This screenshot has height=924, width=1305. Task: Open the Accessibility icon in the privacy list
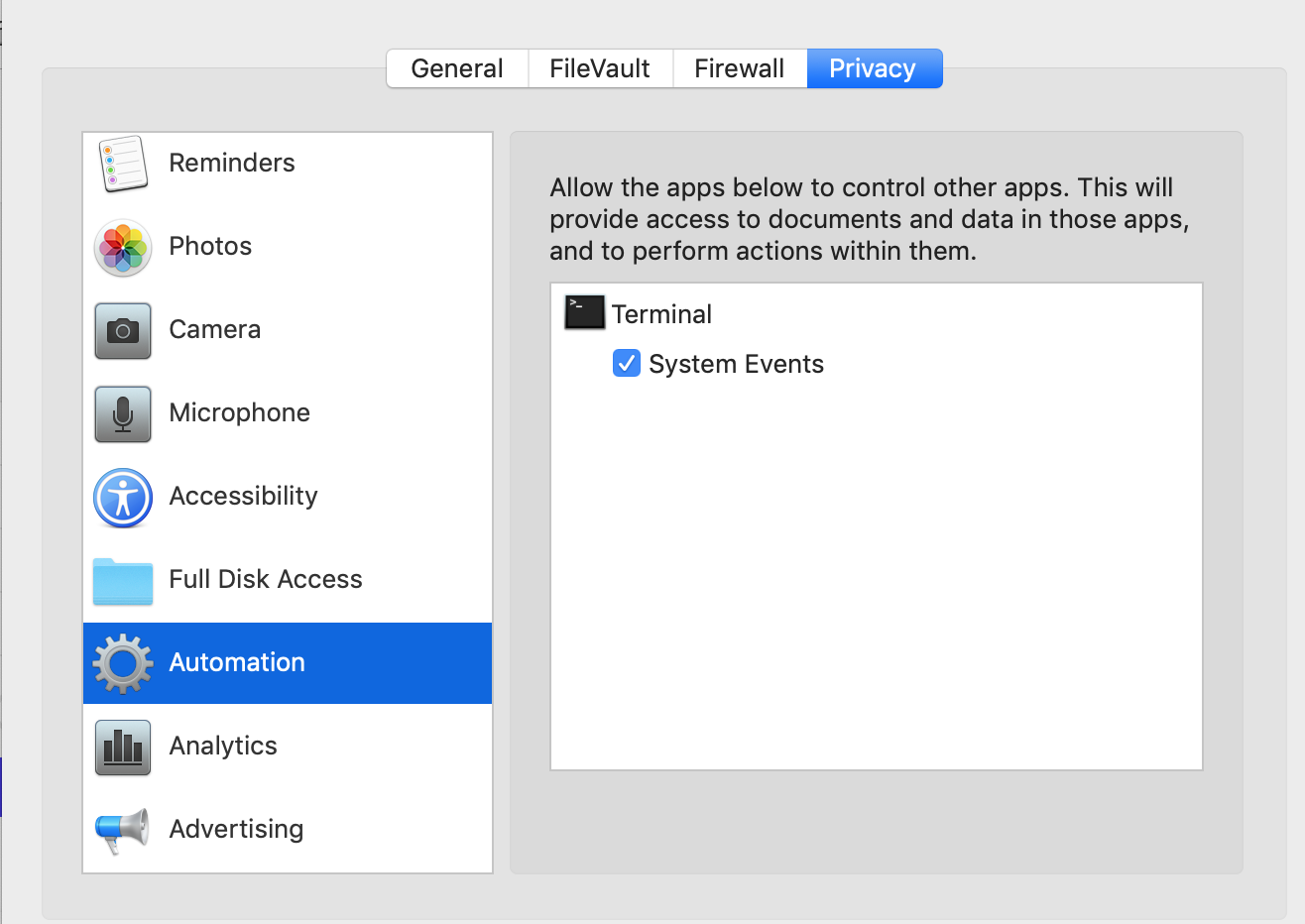click(x=122, y=497)
